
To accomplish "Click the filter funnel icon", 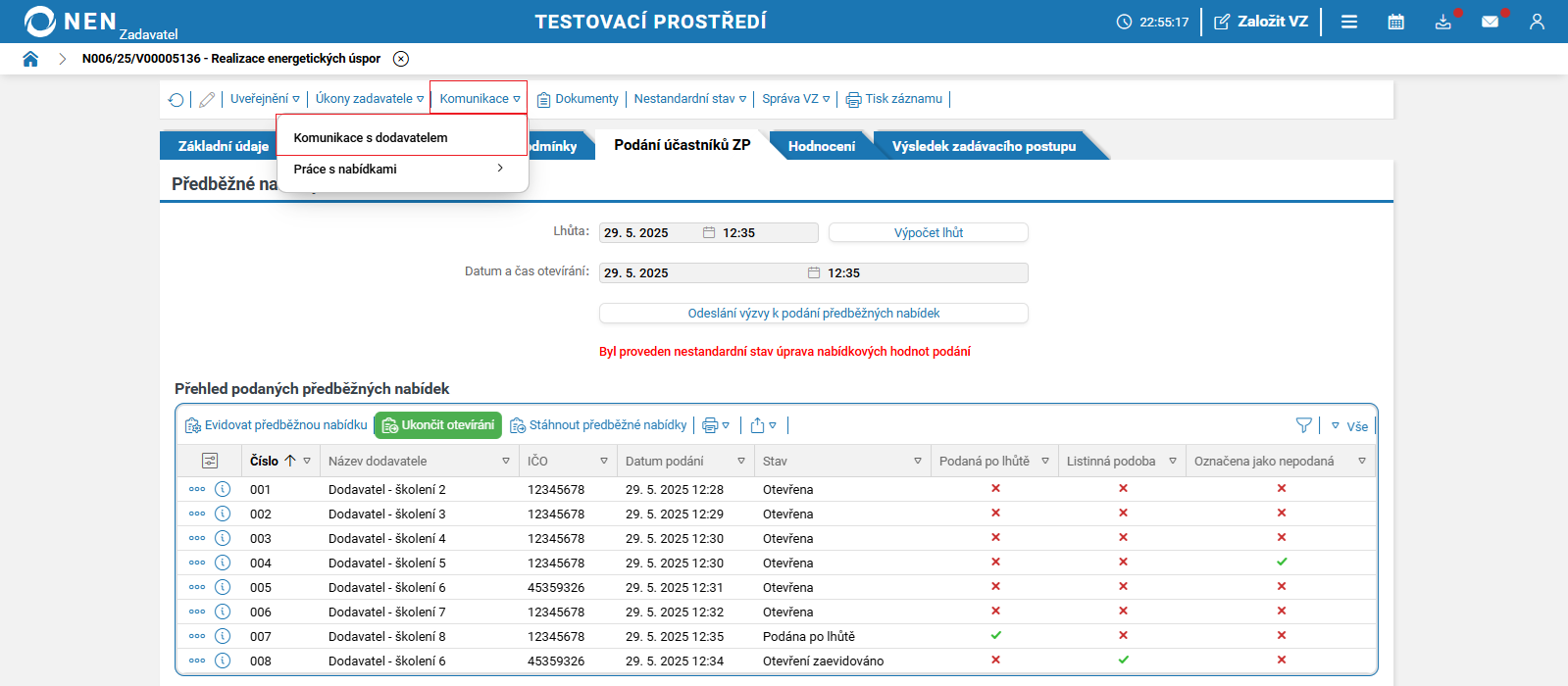I will point(1303,425).
